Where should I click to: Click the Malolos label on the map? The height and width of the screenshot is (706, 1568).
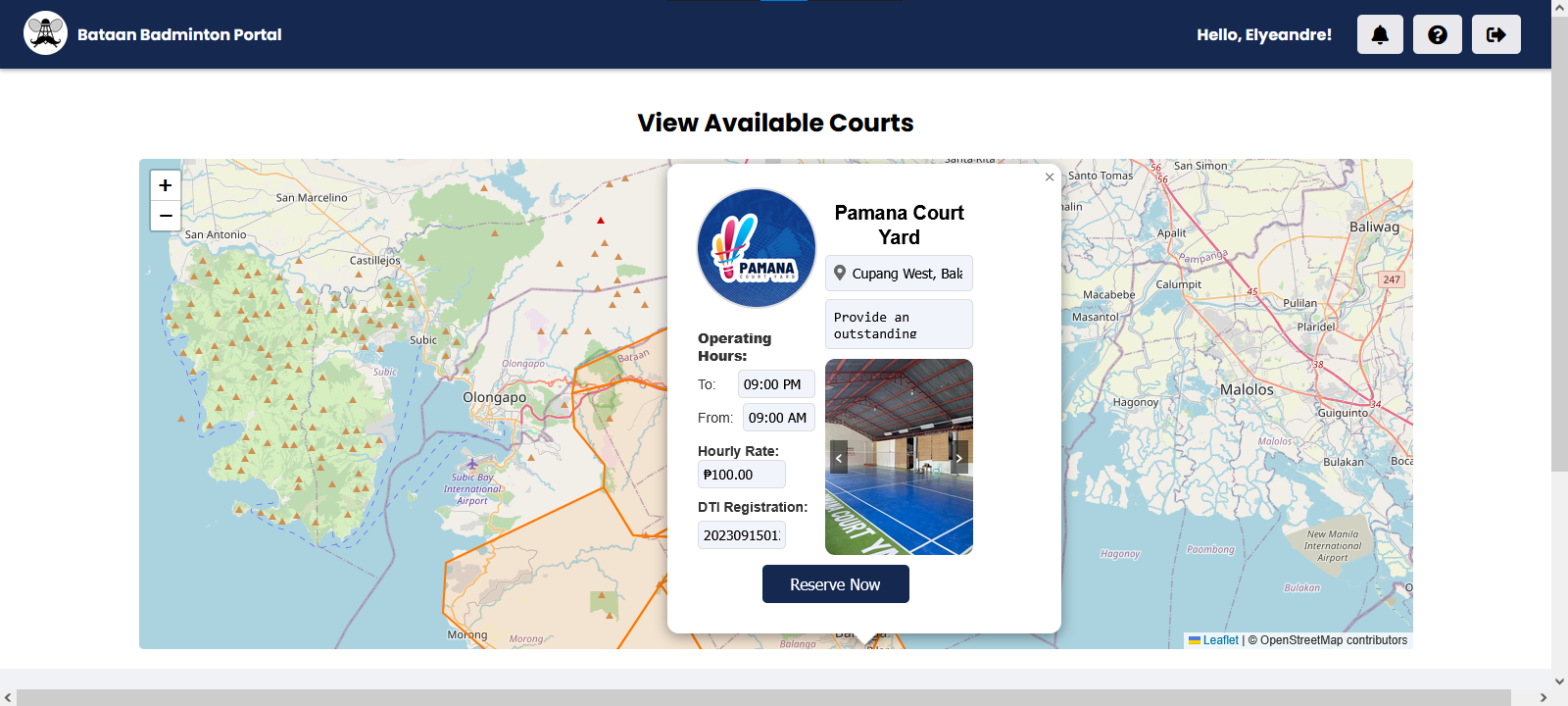click(x=1247, y=389)
